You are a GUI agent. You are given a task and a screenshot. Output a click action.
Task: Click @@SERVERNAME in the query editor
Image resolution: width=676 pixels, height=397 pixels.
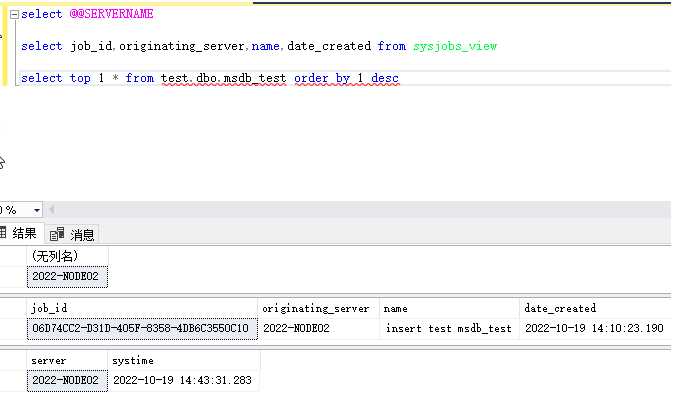[x=111, y=14]
